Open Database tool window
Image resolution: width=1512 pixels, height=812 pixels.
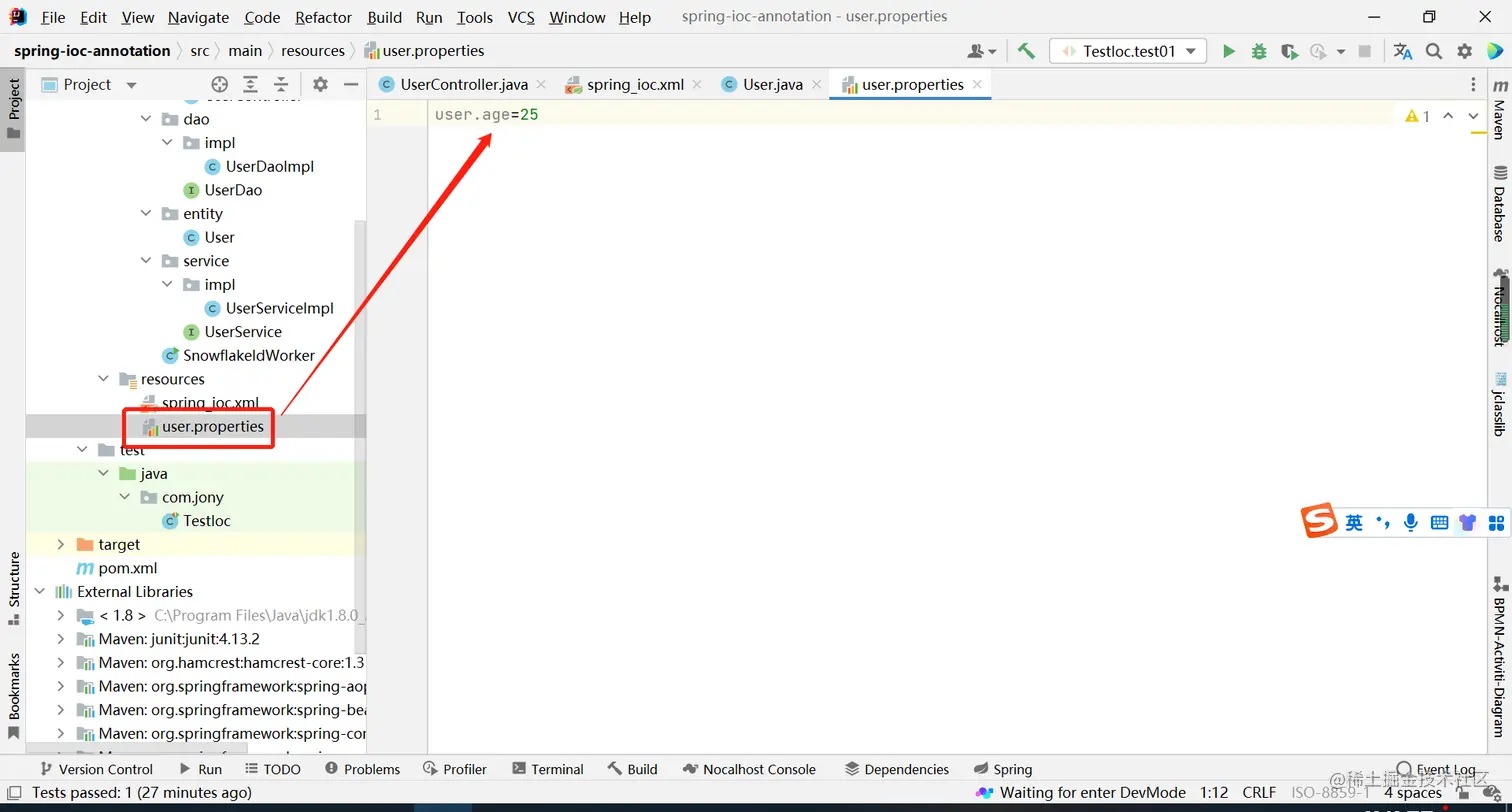point(1499,204)
